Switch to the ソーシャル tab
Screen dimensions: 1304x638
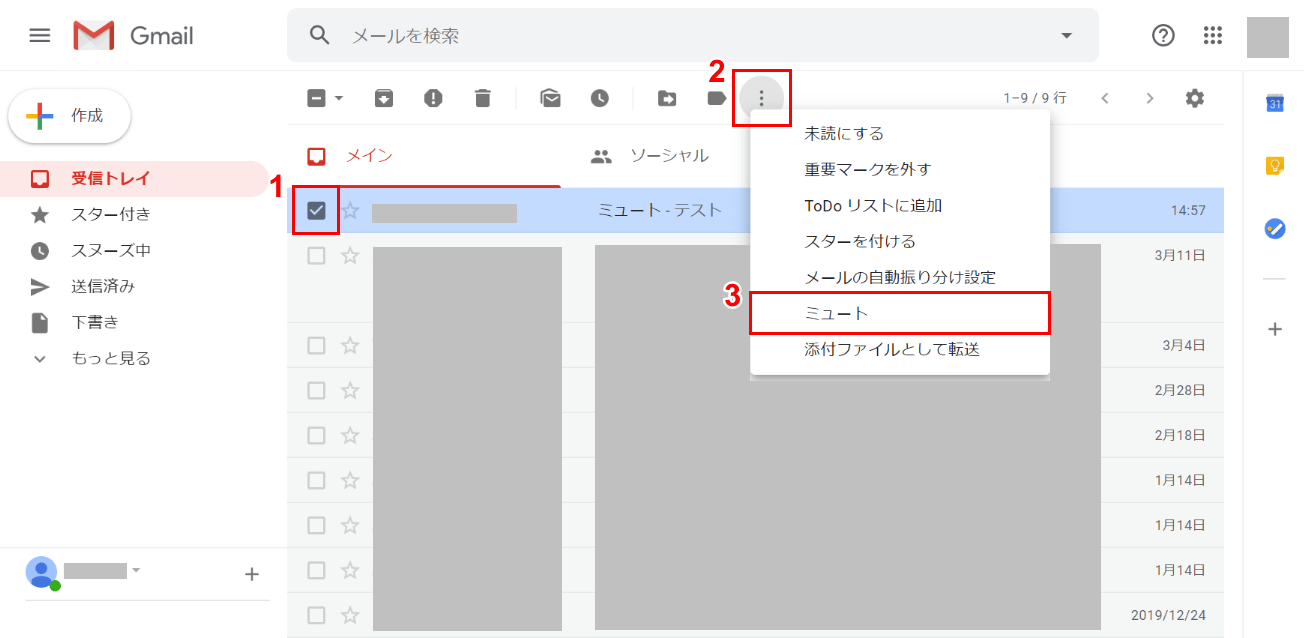pyautogui.click(x=668, y=156)
